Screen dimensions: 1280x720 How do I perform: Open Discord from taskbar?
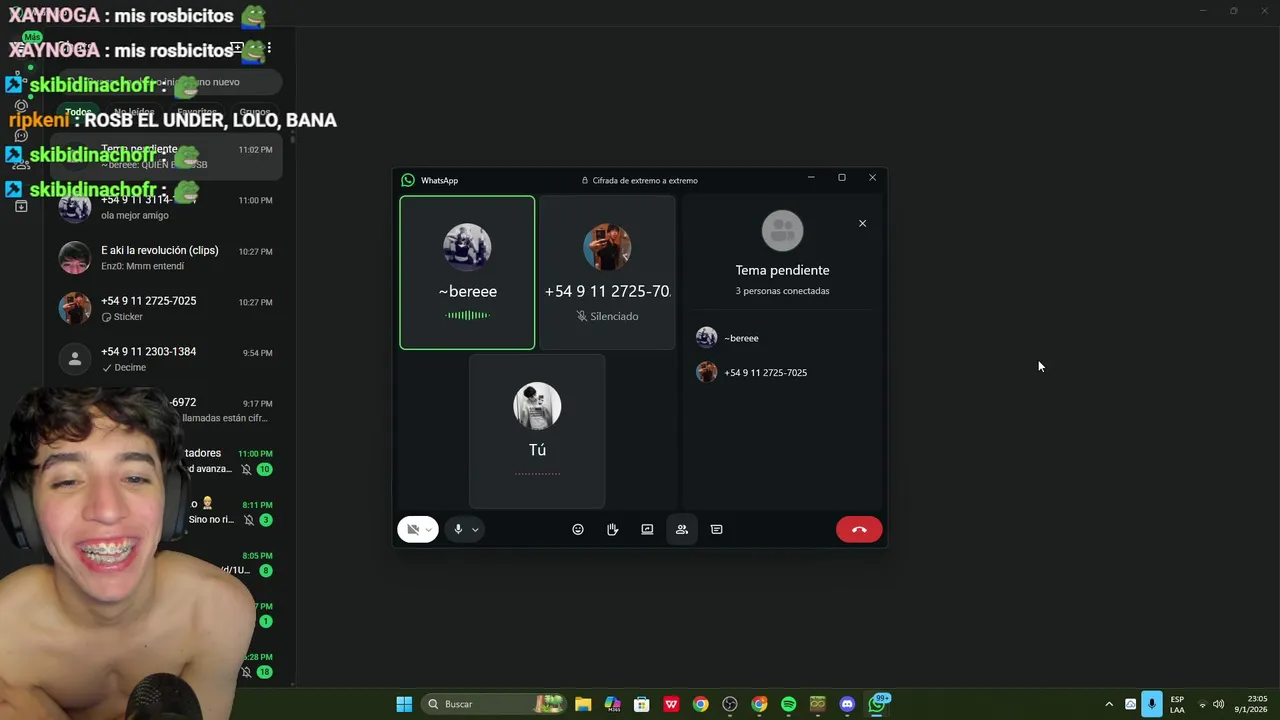[x=847, y=704]
